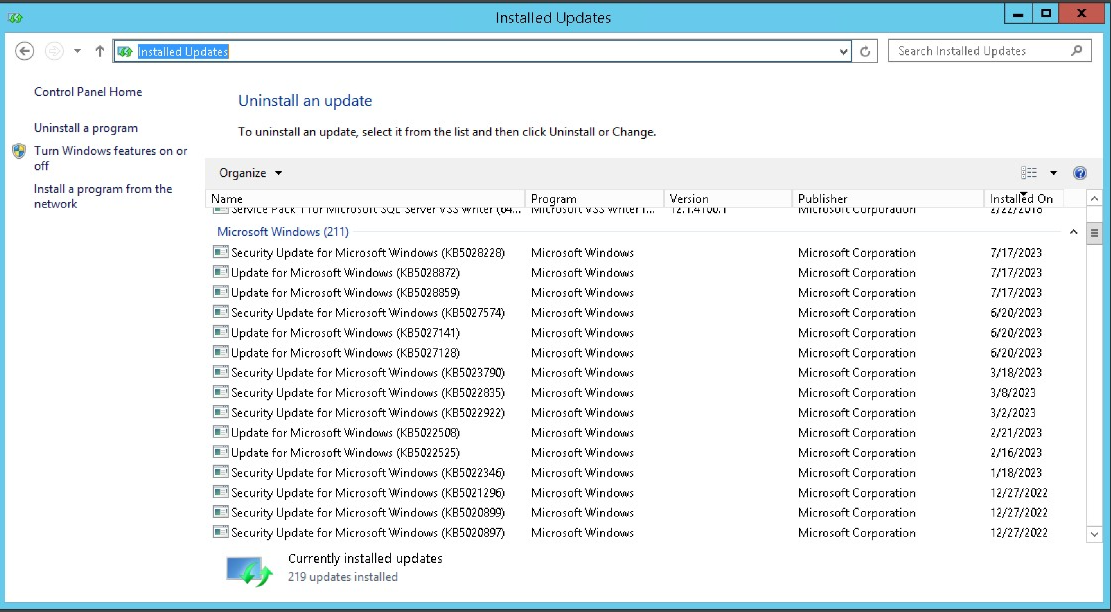Open the Organize dropdown menu

click(250, 173)
